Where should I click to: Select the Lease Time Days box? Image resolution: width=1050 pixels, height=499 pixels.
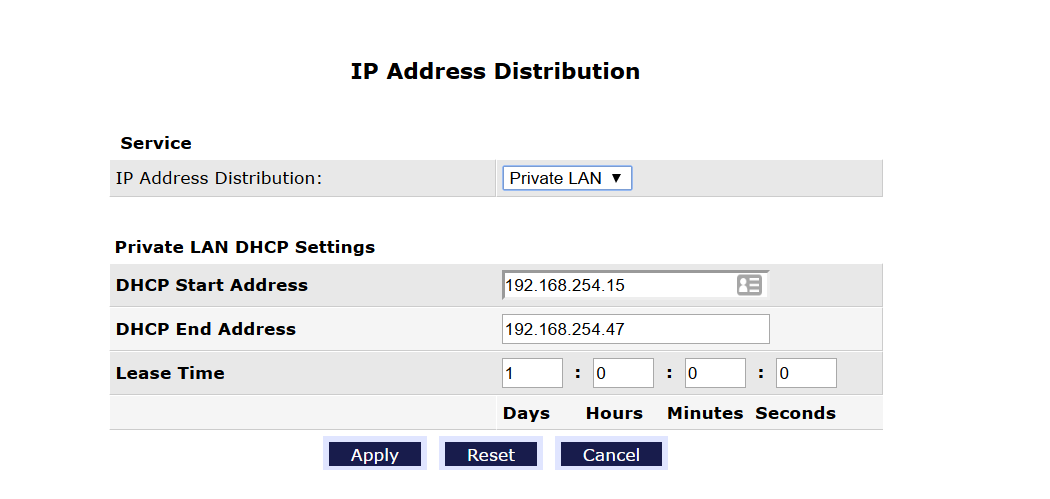532,373
